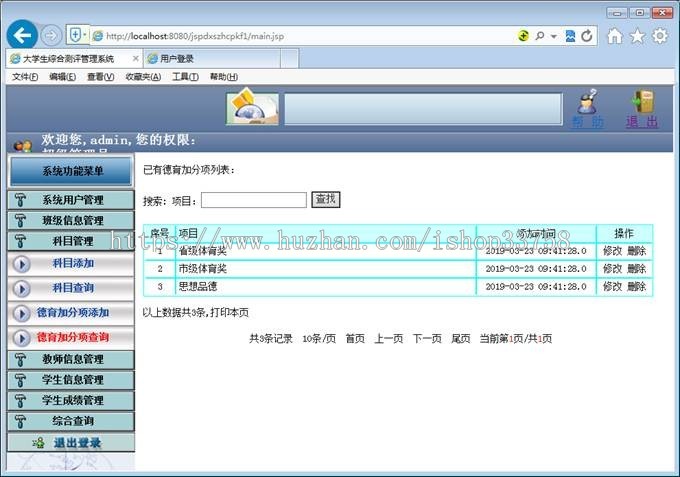The height and width of the screenshot is (477, 680).
Task: Expand the 学生成绩管理 menu section
Action: pyautogui.click(x=71, y=401)
